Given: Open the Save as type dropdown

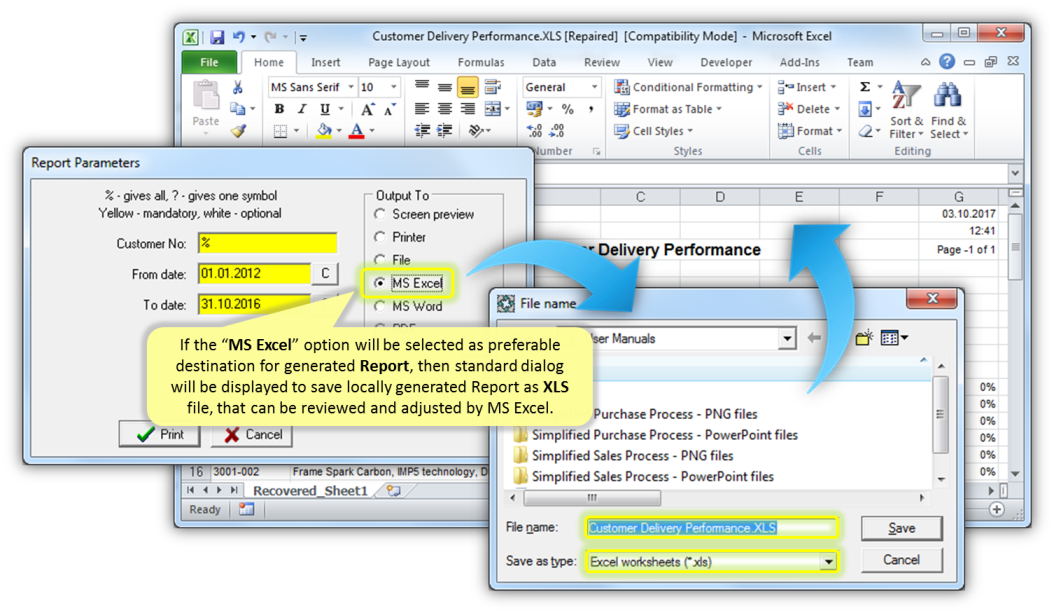Looking at the screenshot, I should [x=829, y=561].
